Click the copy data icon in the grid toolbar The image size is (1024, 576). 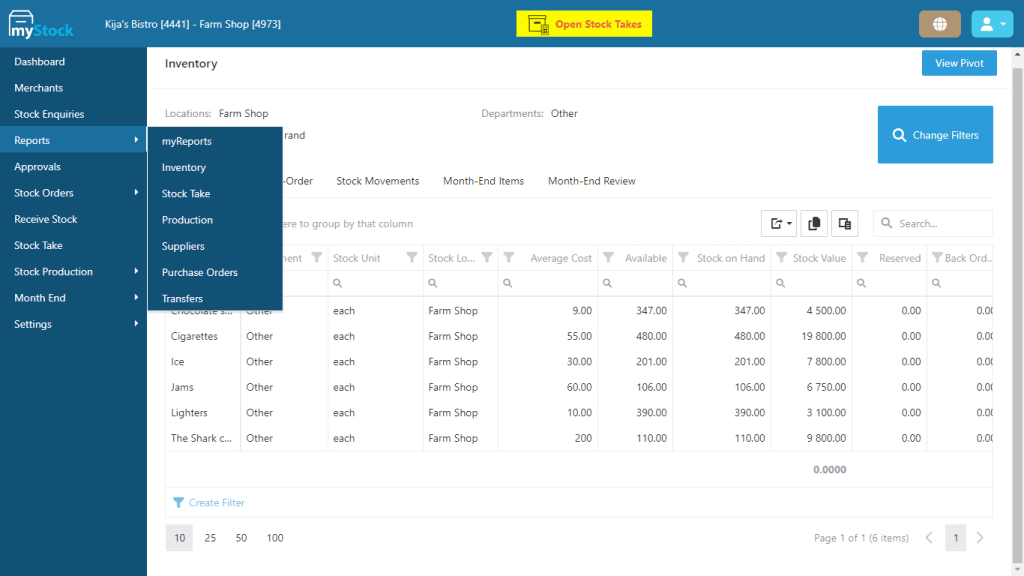813,223
